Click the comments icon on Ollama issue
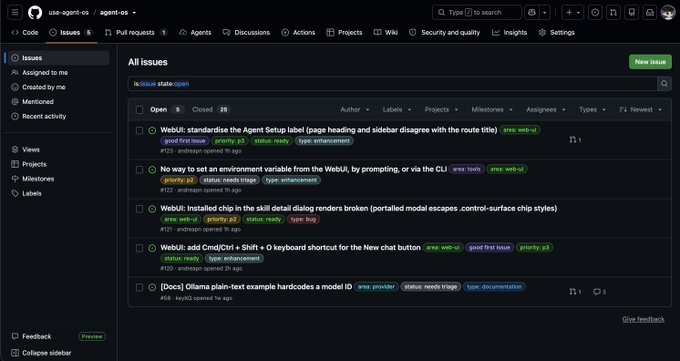The height and width of the screenshot is (361, 680). click(x=599, y=292)
